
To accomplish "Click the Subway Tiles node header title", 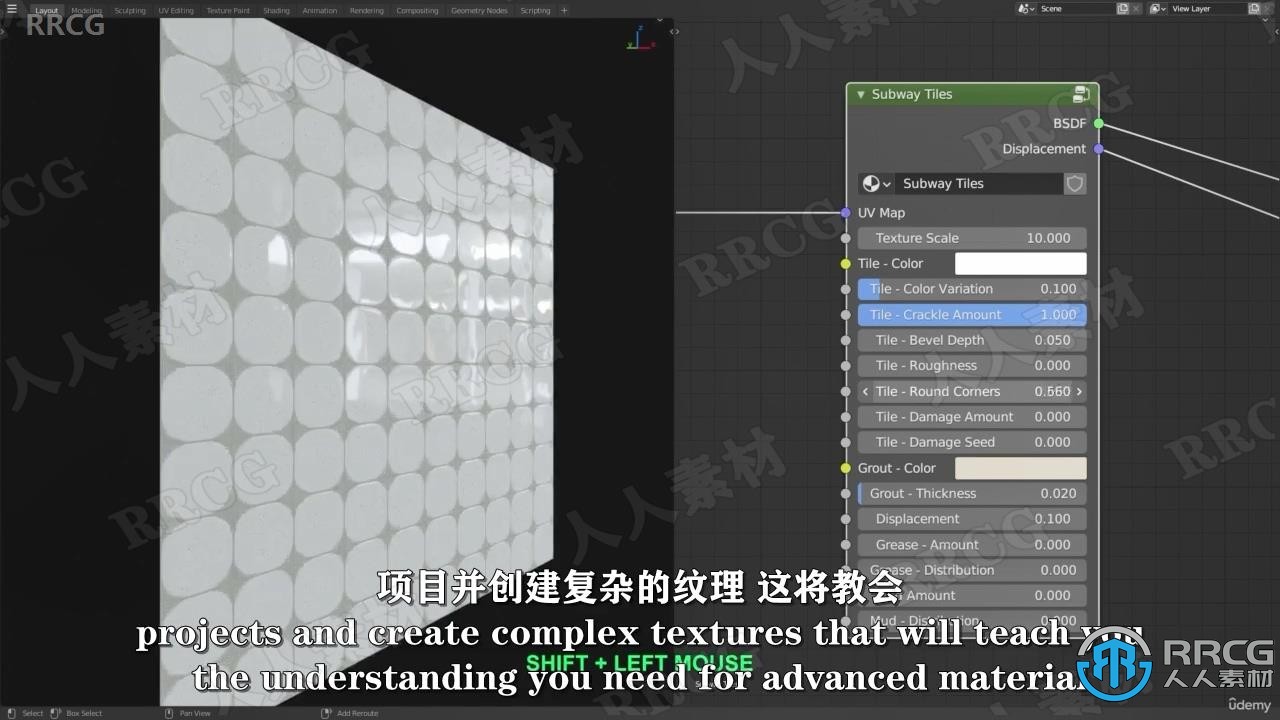I will pos(912,94).
